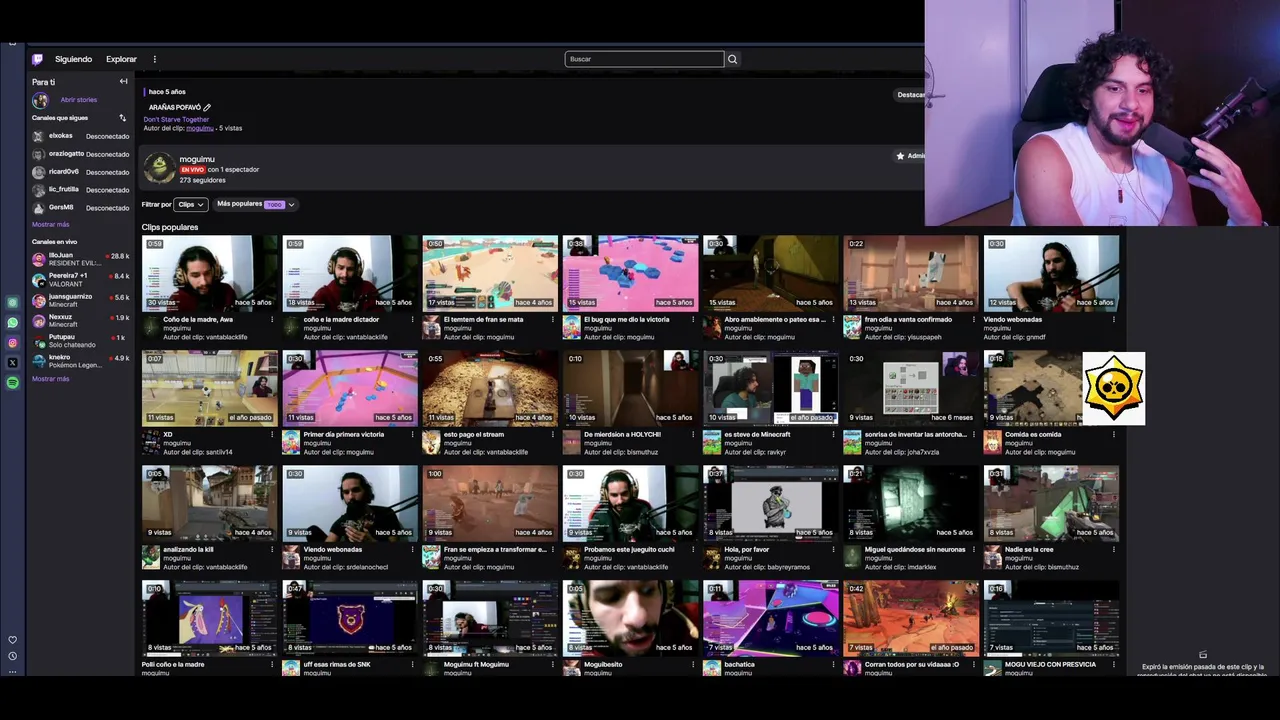This screenshot has height=720, width=1280.
Task: Open the clip title Primer día primera victoria
Action: coord(343,435)
